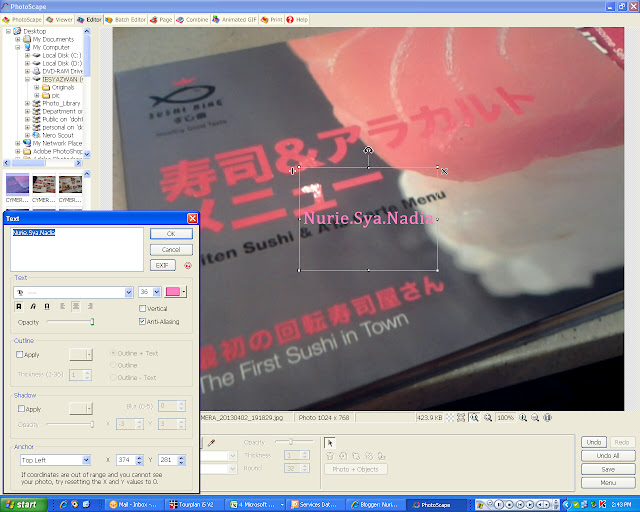Click the transparency grid icon in status bar
640x512 pixels.
click(x=450, y=418)
